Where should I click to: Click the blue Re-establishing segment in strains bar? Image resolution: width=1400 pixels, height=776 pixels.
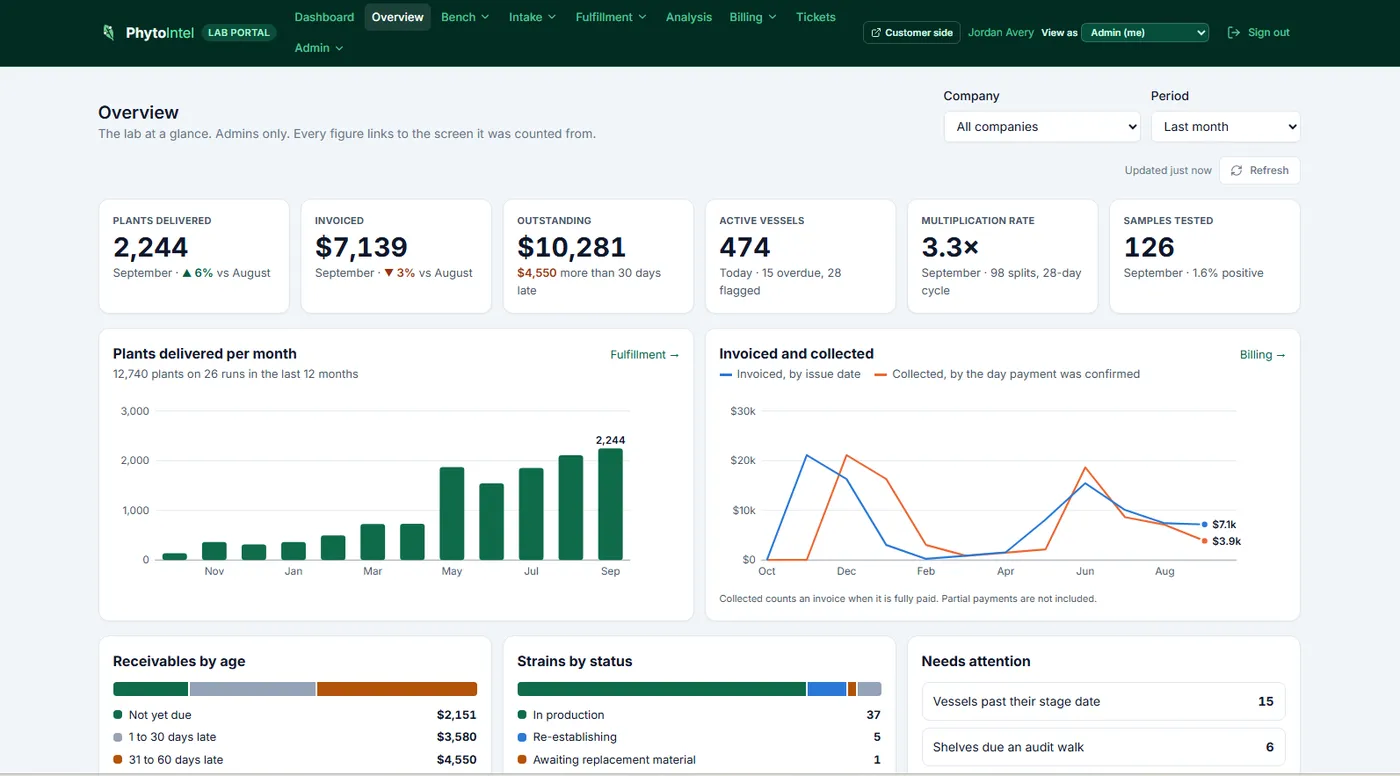click(x=827, y=689)
